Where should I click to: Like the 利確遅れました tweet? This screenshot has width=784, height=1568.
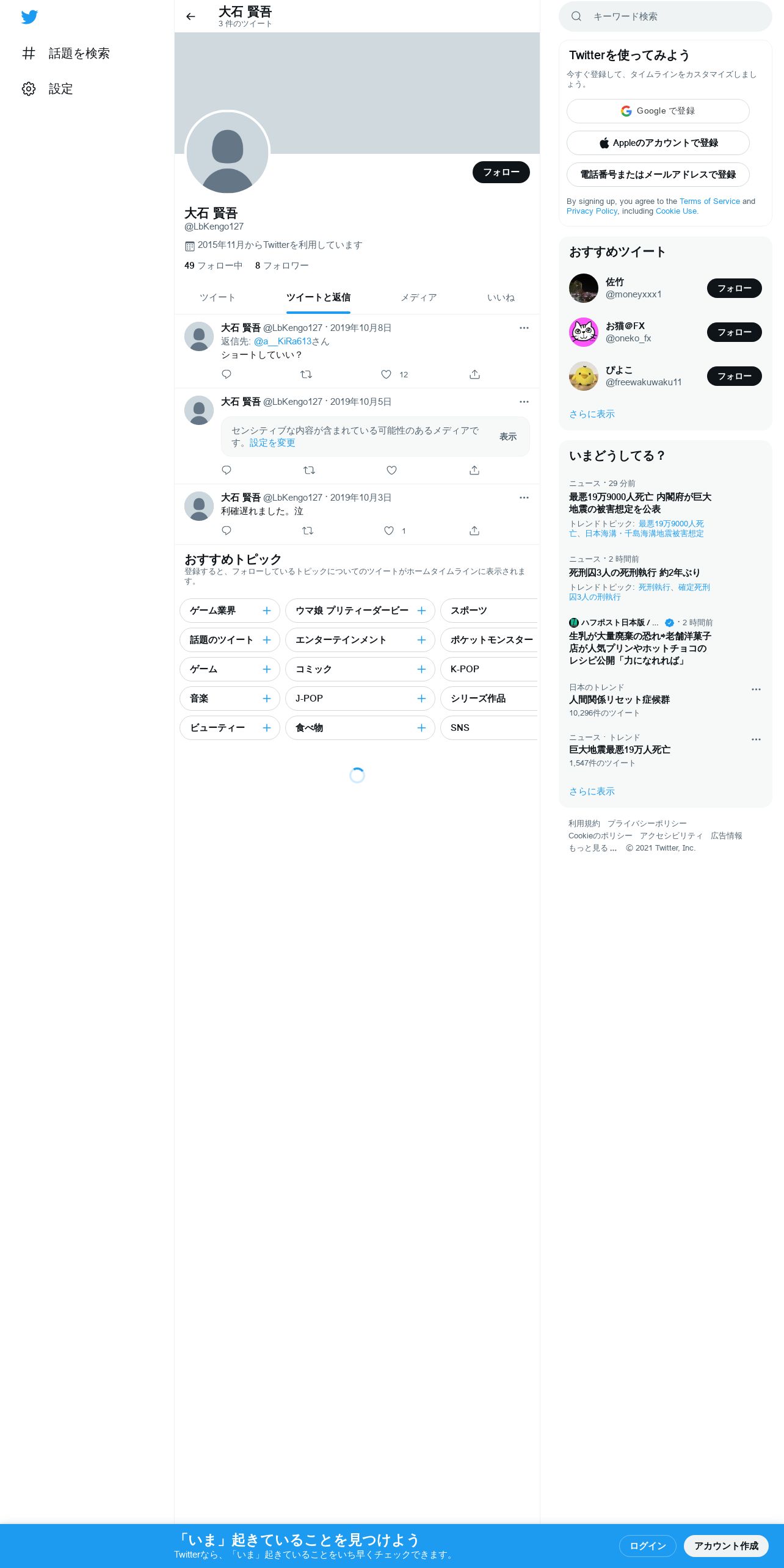coord(389,531)
